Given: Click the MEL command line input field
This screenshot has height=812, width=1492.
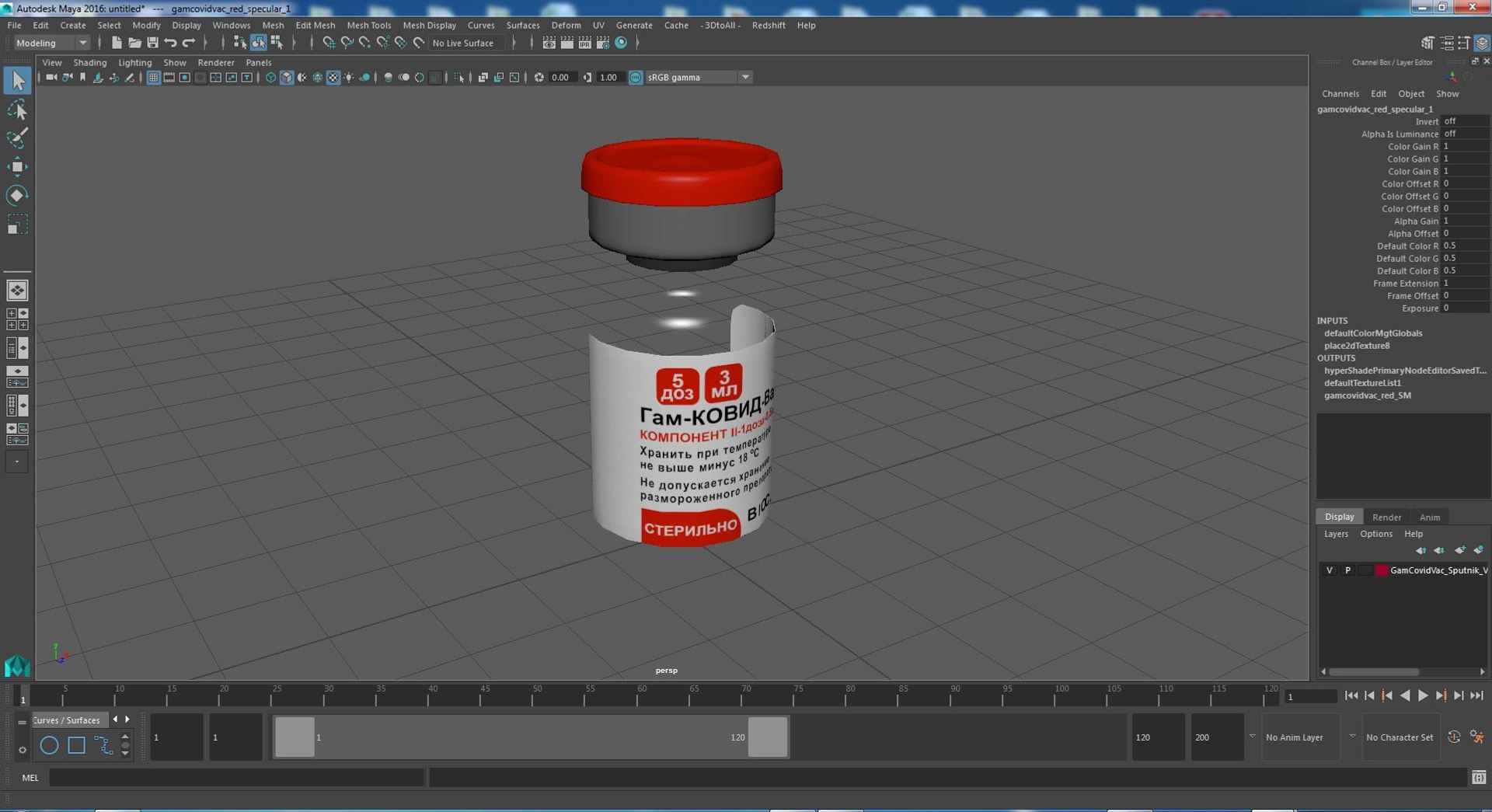Looking at the screenshot, I should click(x=236, y=777).
